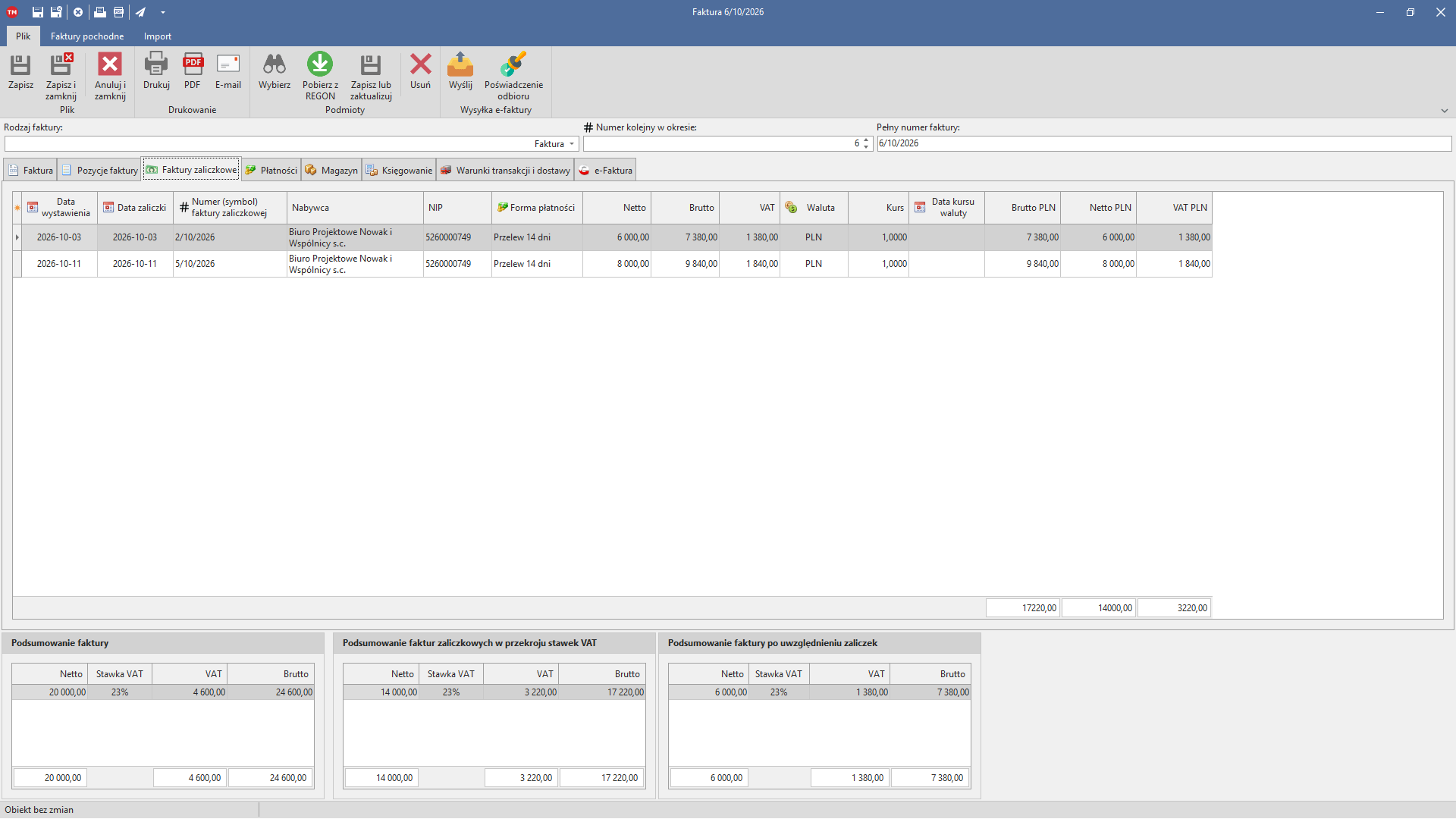Screen dimensions: 1456x819
Task: Click the Wyślij e-invoice icon
Action: (460, 64)
